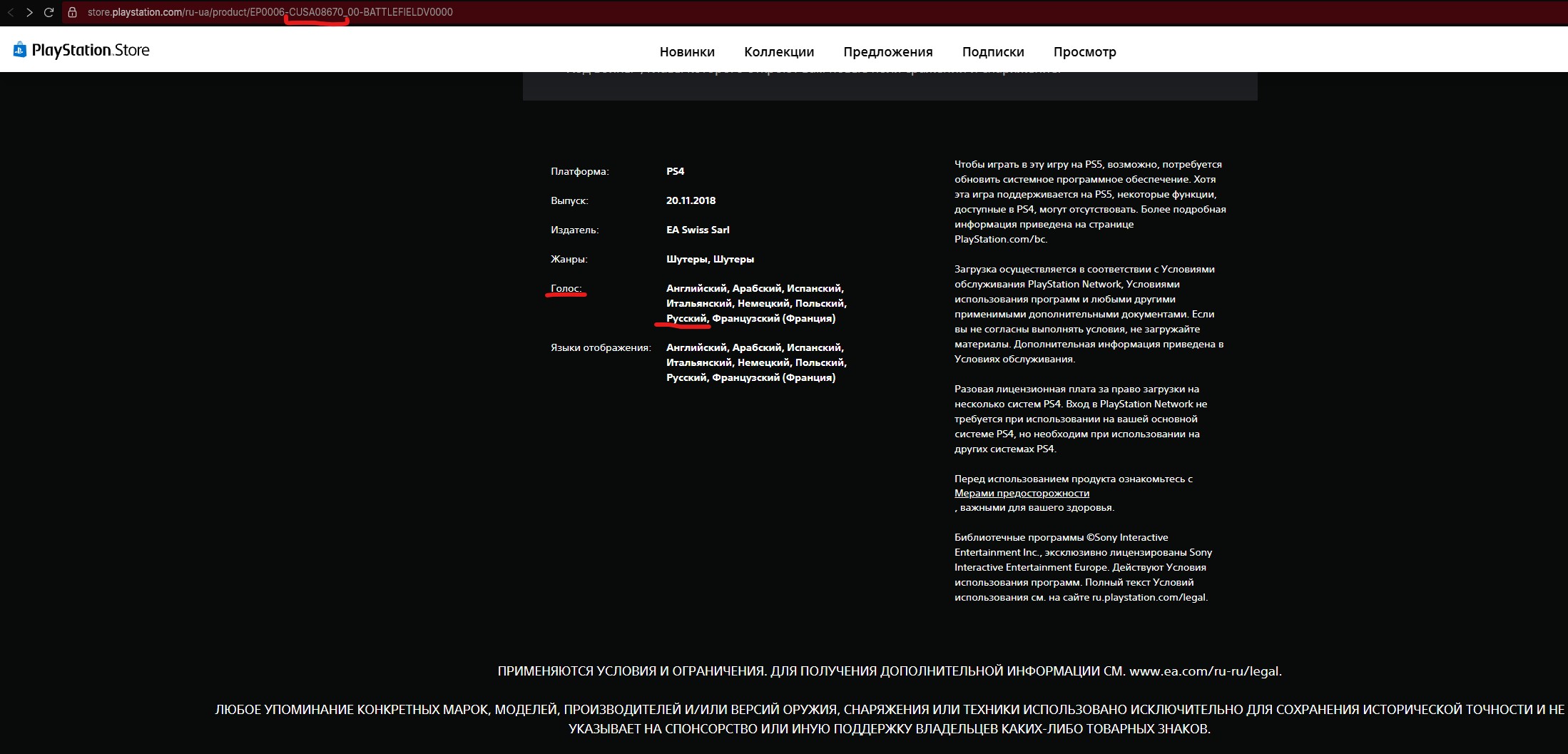Click the ПРИМЕНЯЮТСЯ УСЛОВИЯ И ОГРАНИЧЕНИЯ line
Screen dimensions: 1568x754
(890, 671)
